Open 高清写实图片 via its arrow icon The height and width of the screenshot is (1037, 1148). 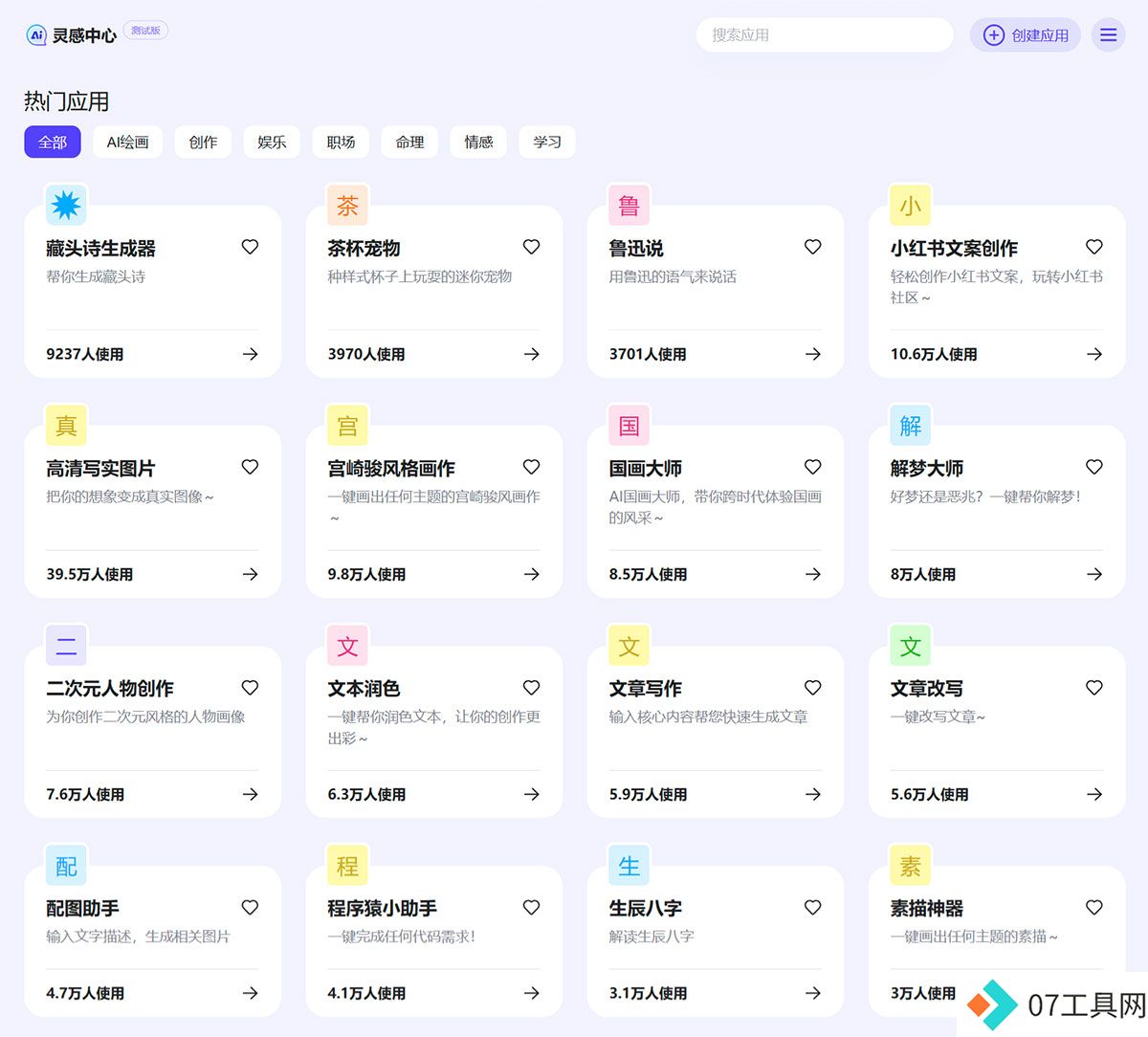tap(250, 574)
